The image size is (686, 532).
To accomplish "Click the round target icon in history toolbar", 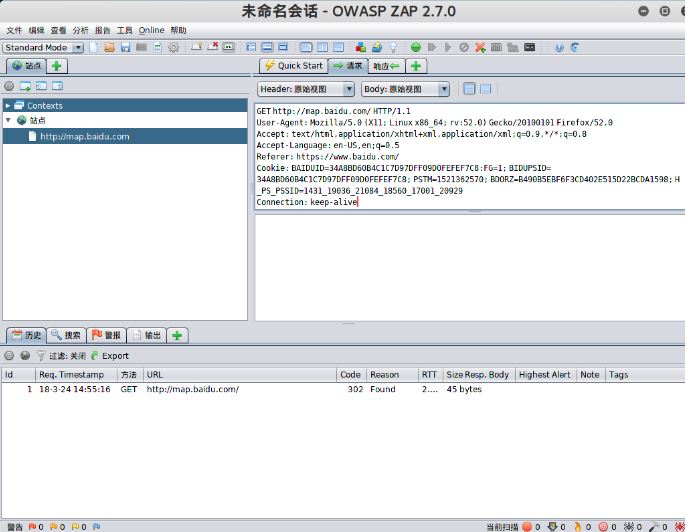I will tap(9, 356).
